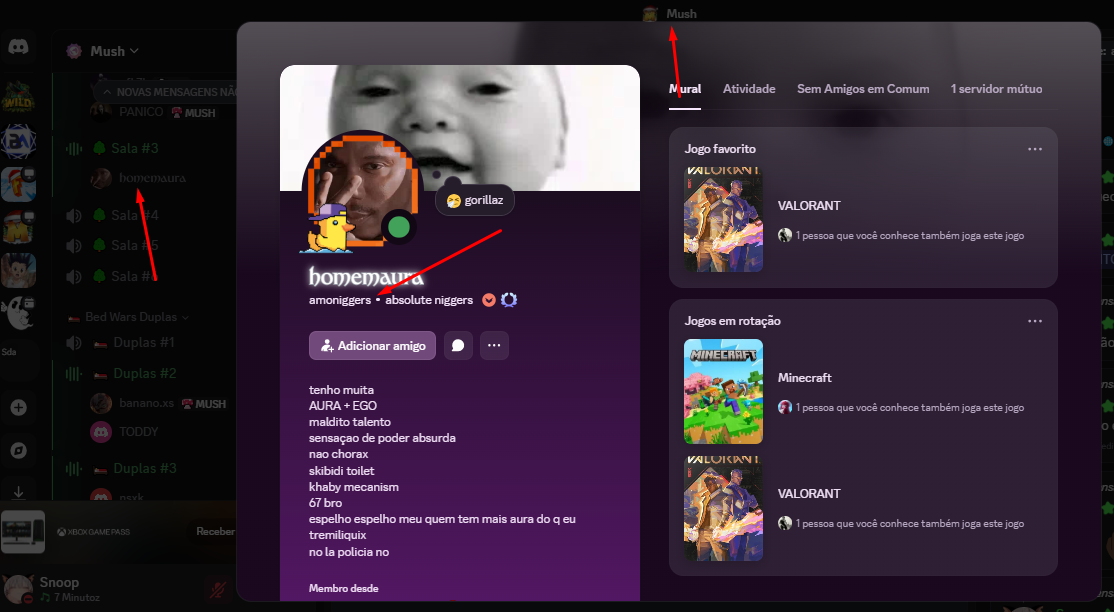Click the Sala #6 voice channel

click(135, 277)
